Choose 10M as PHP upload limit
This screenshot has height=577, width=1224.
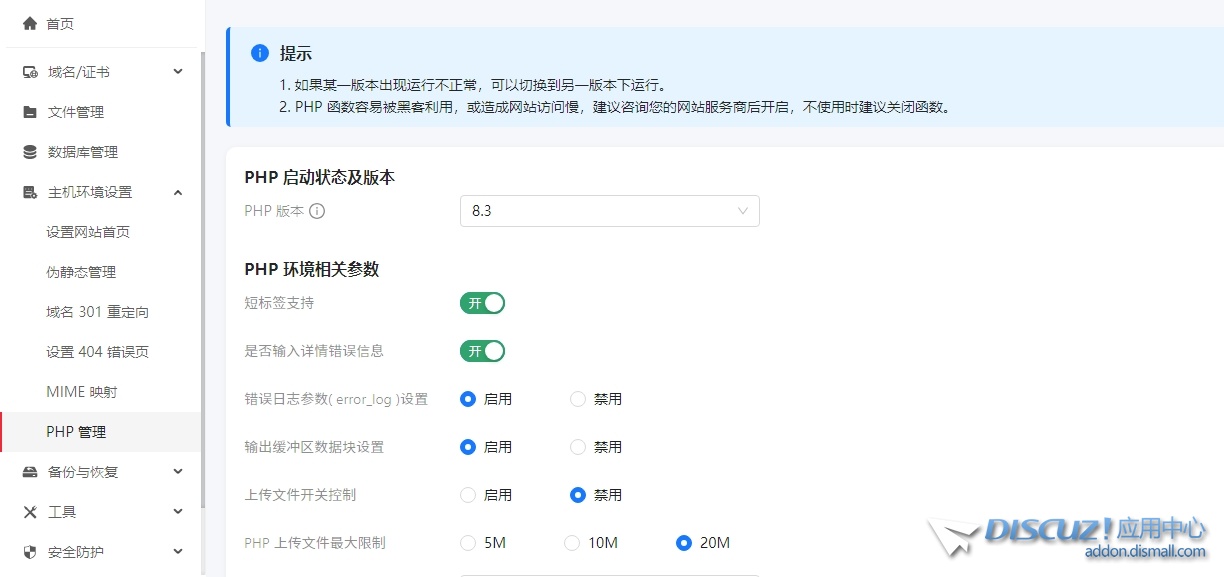pos(572,543)
